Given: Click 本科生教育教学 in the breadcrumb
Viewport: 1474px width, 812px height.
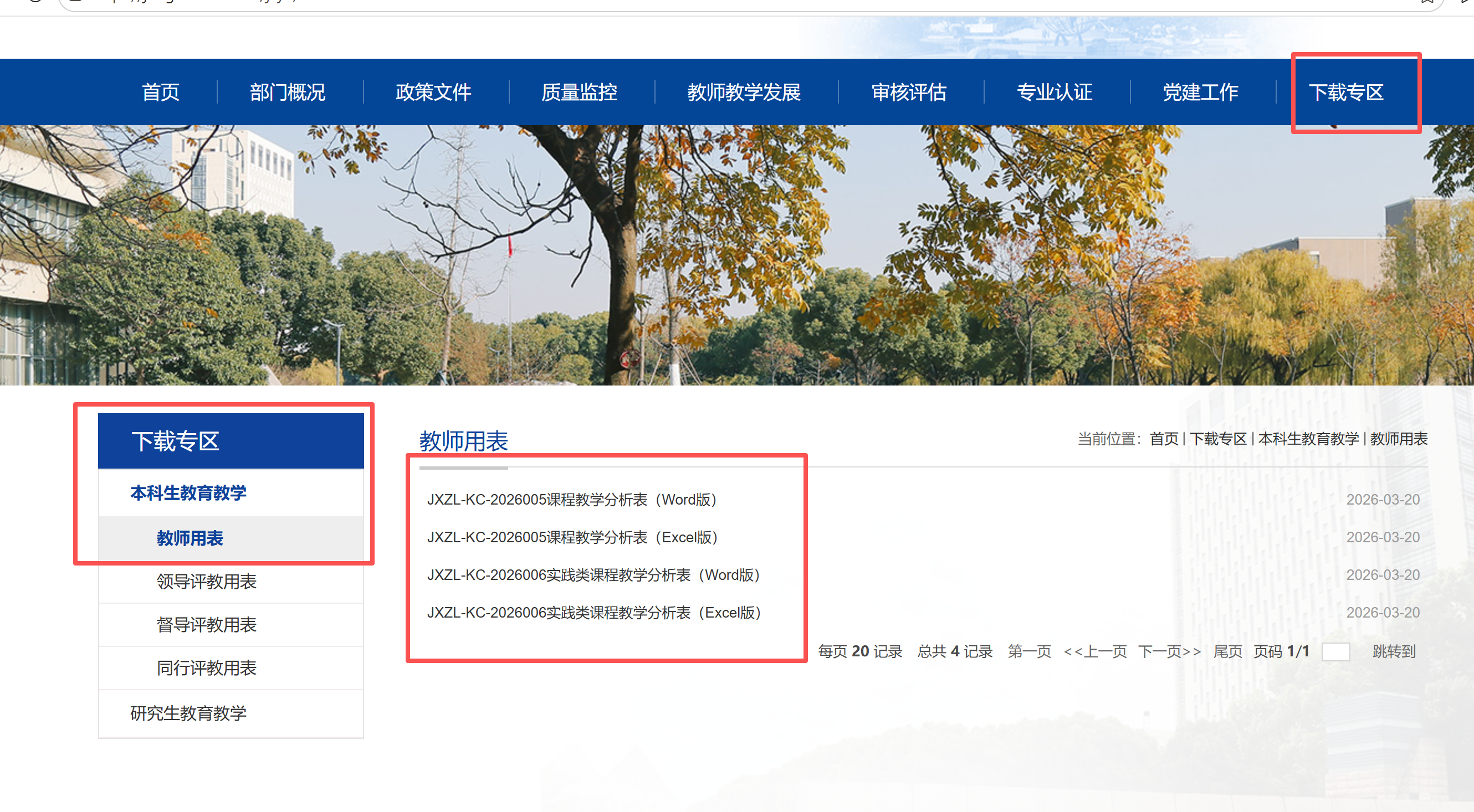Looking at the screenshot, I should 1308,439.
